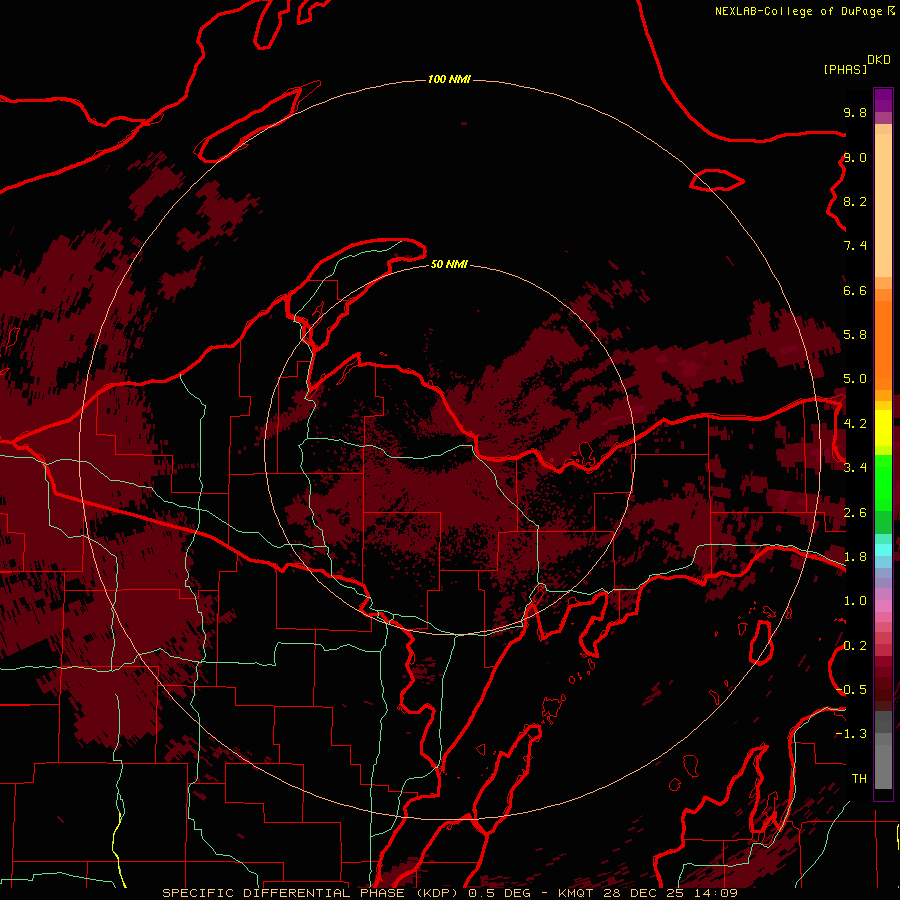Click the -0.5 legend value
900x900 pixels.
tap(853, 690)
